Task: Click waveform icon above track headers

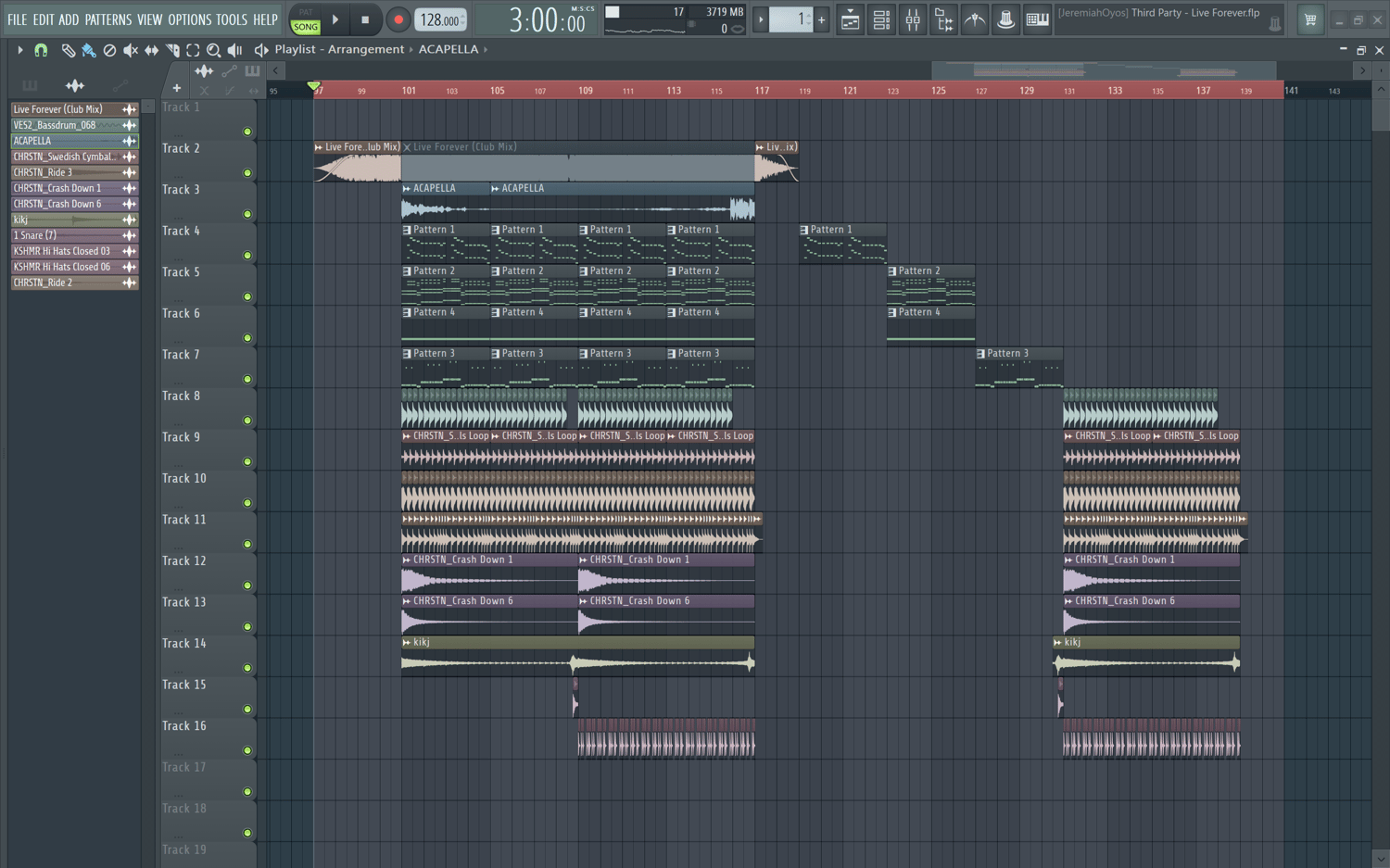Action: pos(204,71)
